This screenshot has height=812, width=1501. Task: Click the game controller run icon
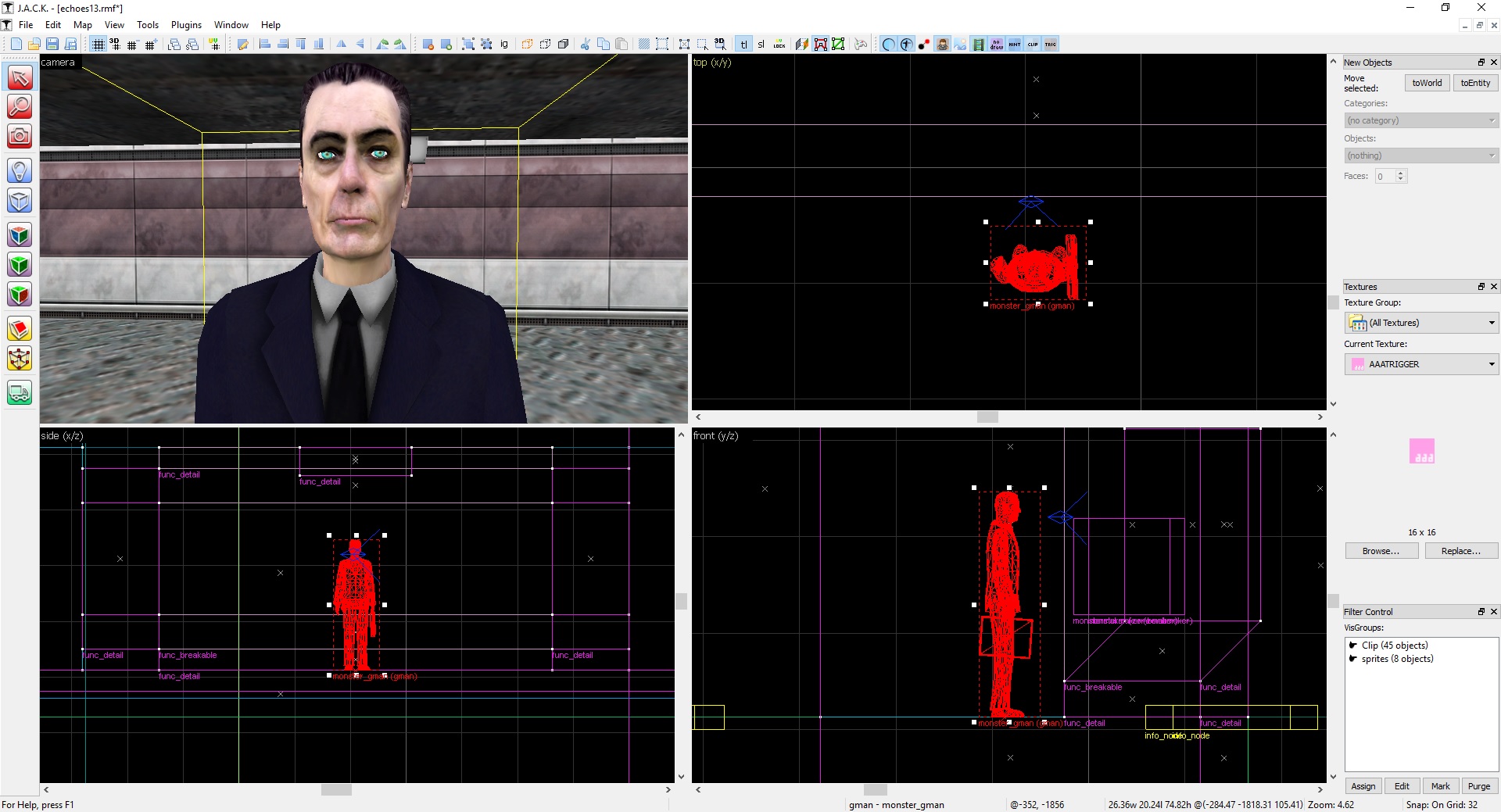click(x=861, y=44)
